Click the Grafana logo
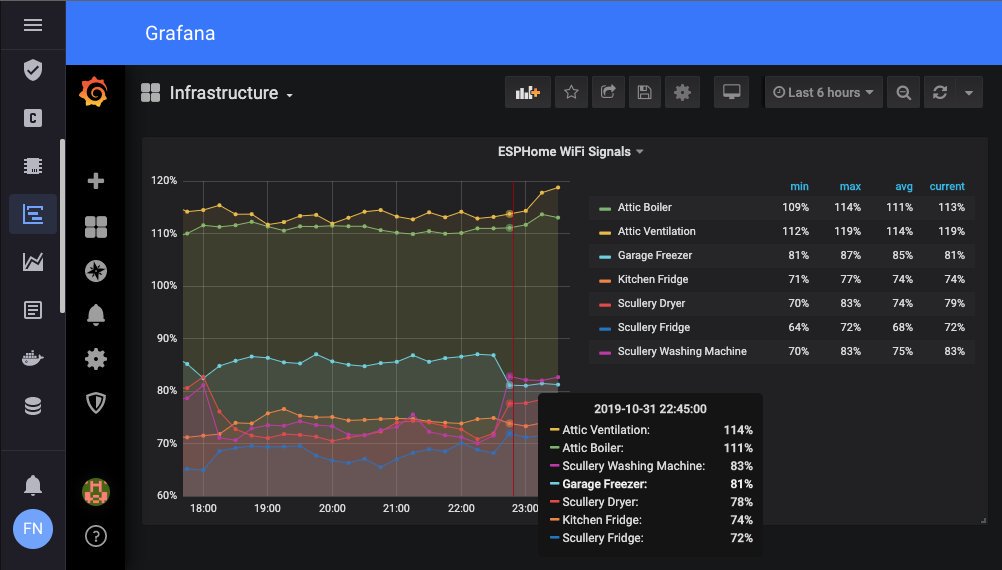 point(93,92)
